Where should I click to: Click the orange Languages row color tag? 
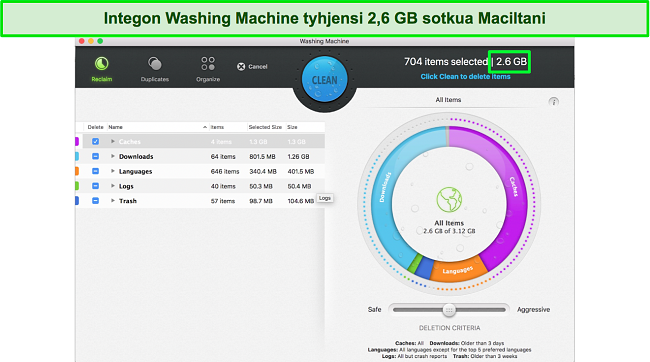[x=77, y=171]
